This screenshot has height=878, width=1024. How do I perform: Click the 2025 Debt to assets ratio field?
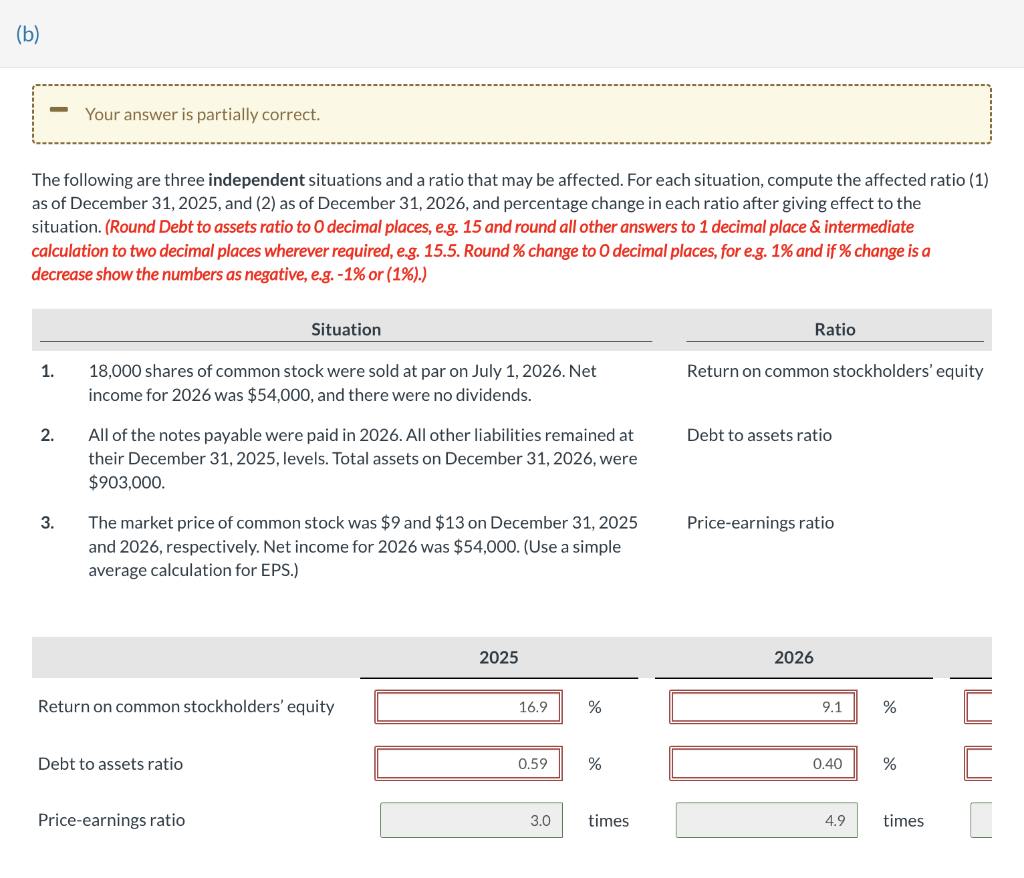pos(468,763)
